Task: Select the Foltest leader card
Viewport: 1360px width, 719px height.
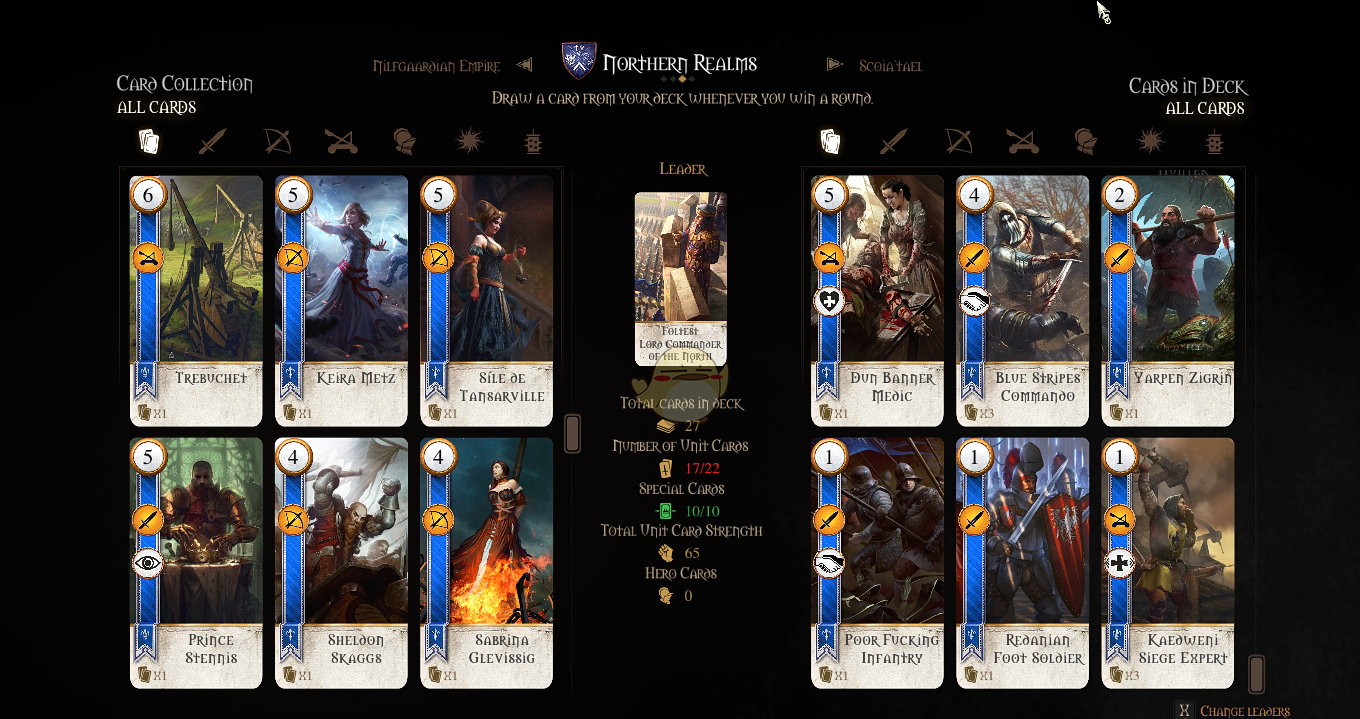Action: 680,279
